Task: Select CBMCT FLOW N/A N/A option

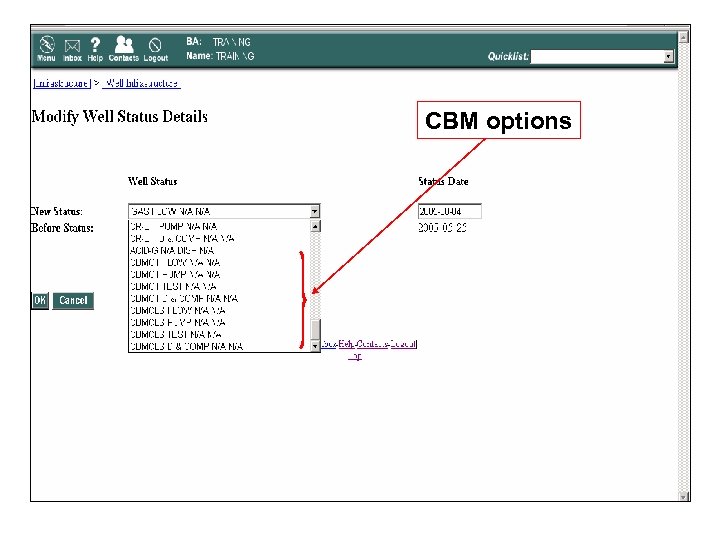Action: click(x=219, y=262)
